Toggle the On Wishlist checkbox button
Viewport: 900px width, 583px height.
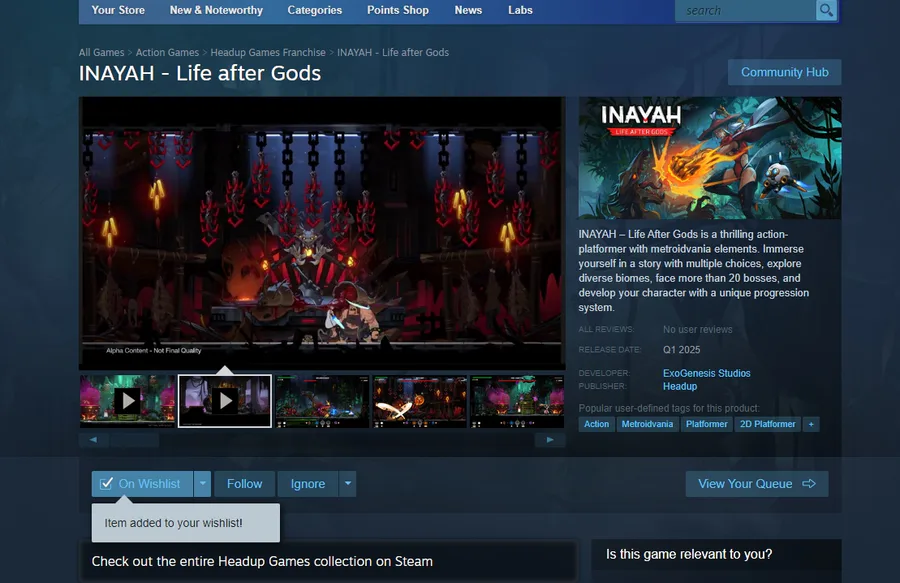[x=142, y=484]
